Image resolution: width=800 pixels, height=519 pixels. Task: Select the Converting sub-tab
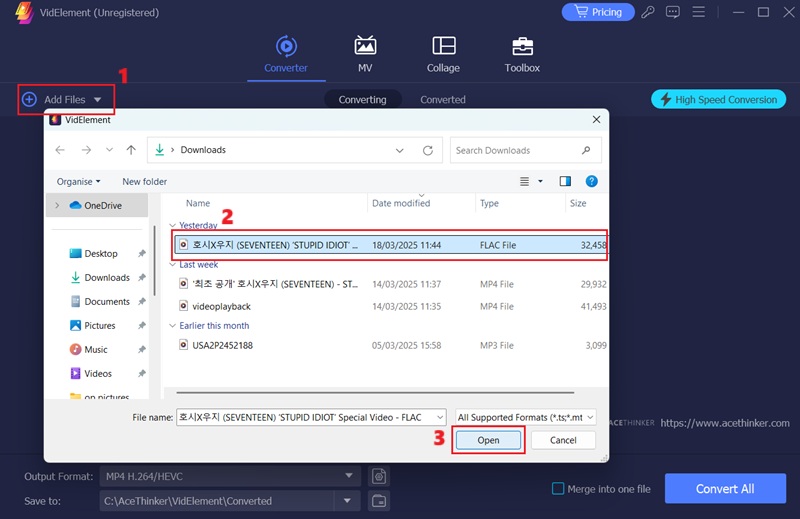click(363, 100)
